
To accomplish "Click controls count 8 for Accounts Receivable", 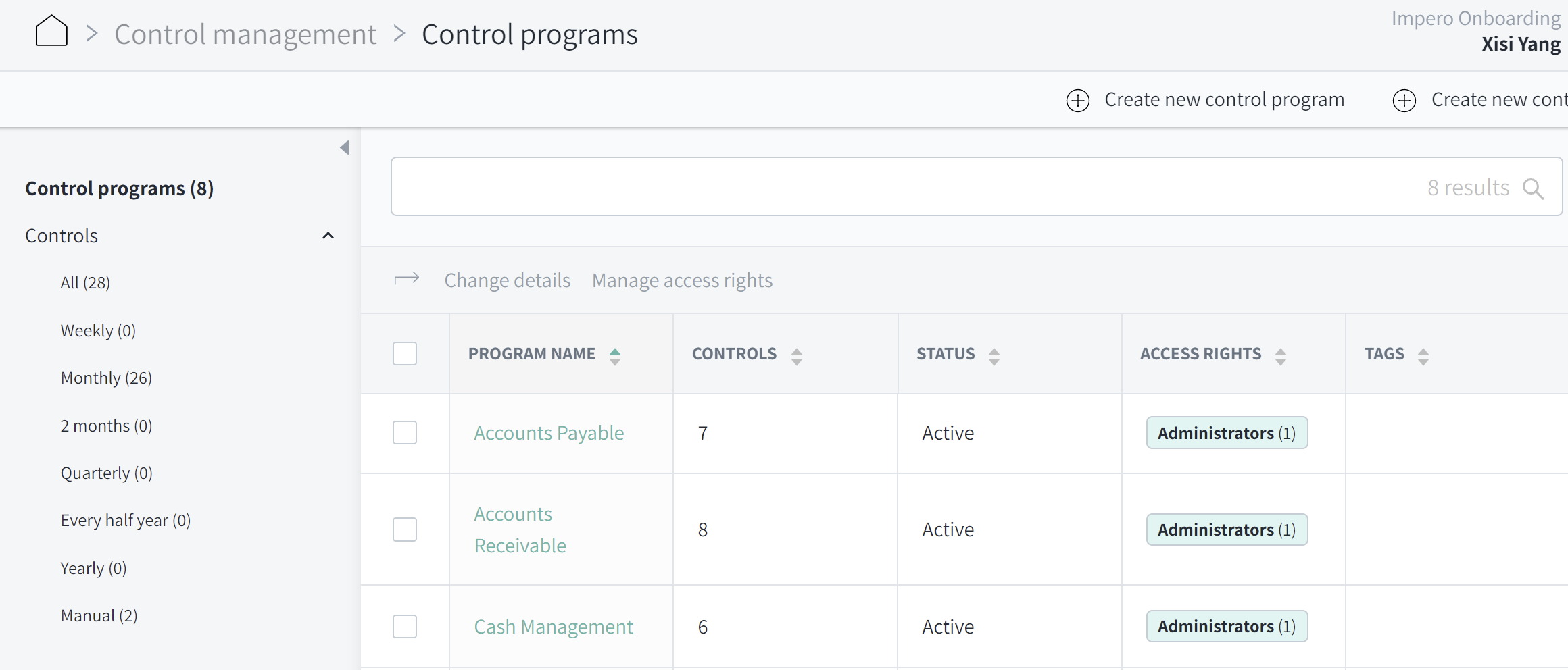I will pyautogui.click(x=703, y=530).
